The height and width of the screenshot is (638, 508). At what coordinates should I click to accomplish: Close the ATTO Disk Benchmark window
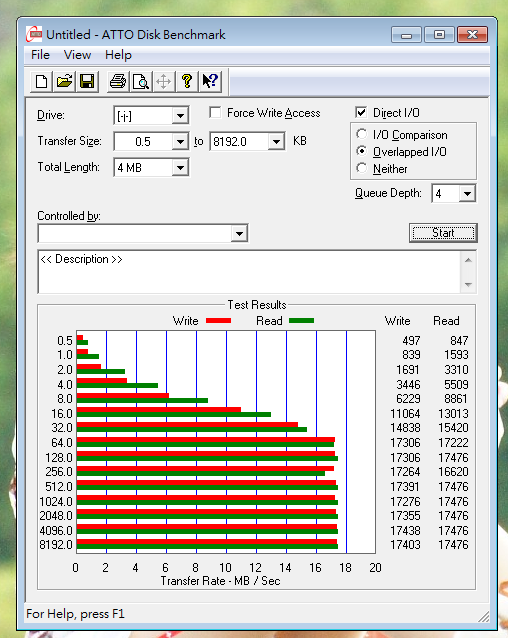click(x=472, y=35)
